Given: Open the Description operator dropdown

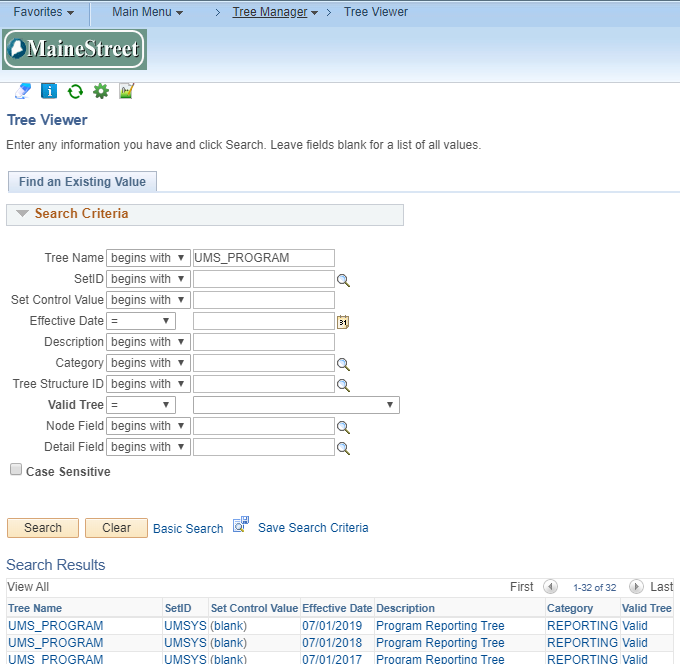Looking at the screenshot, I should click(x=148, y=342).
